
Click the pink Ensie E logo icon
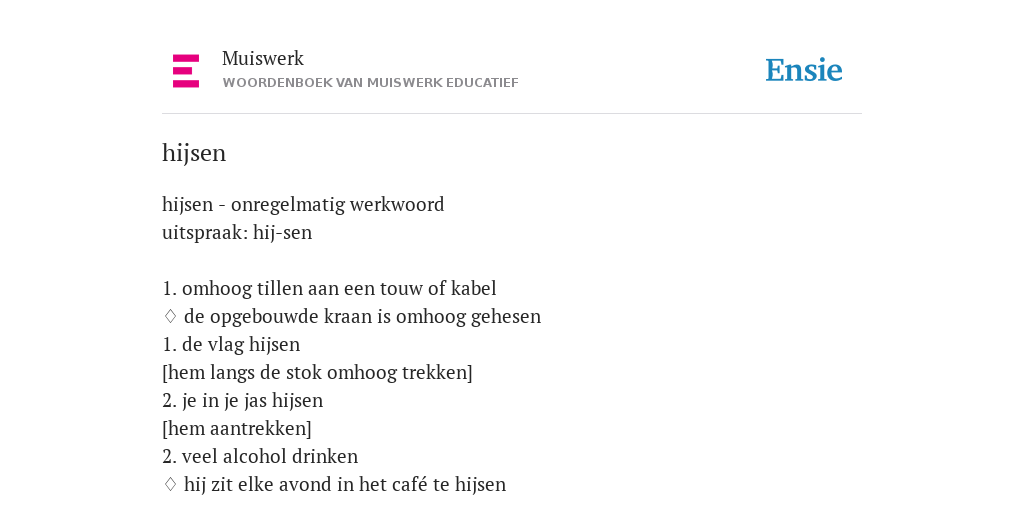(186, 71)
